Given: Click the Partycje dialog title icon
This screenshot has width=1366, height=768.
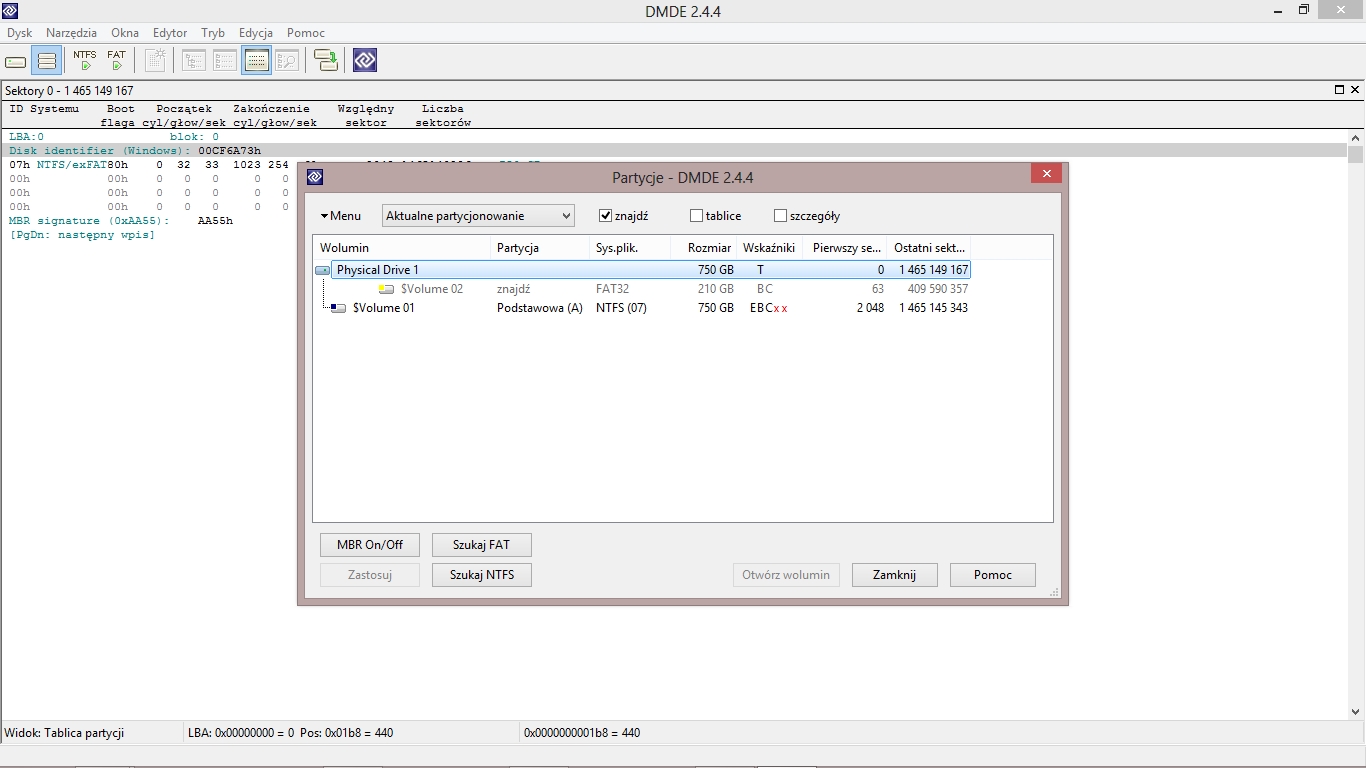Looking at the screenshot, I should click(x=315, y=177).
